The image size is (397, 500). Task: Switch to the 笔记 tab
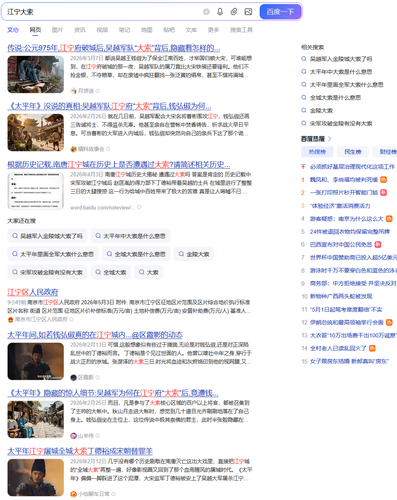[x=124, y=30]
